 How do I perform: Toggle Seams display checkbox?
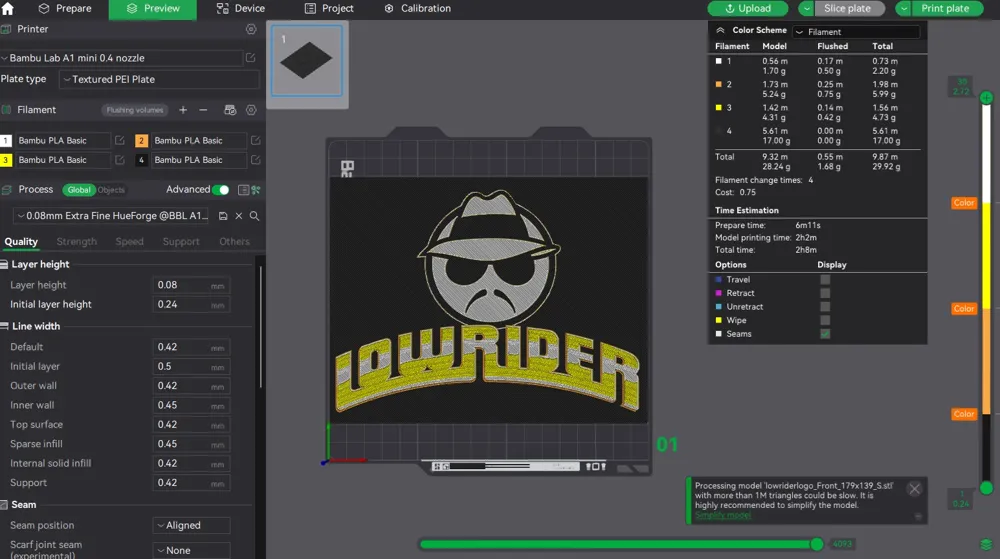(x=825, y=334)
